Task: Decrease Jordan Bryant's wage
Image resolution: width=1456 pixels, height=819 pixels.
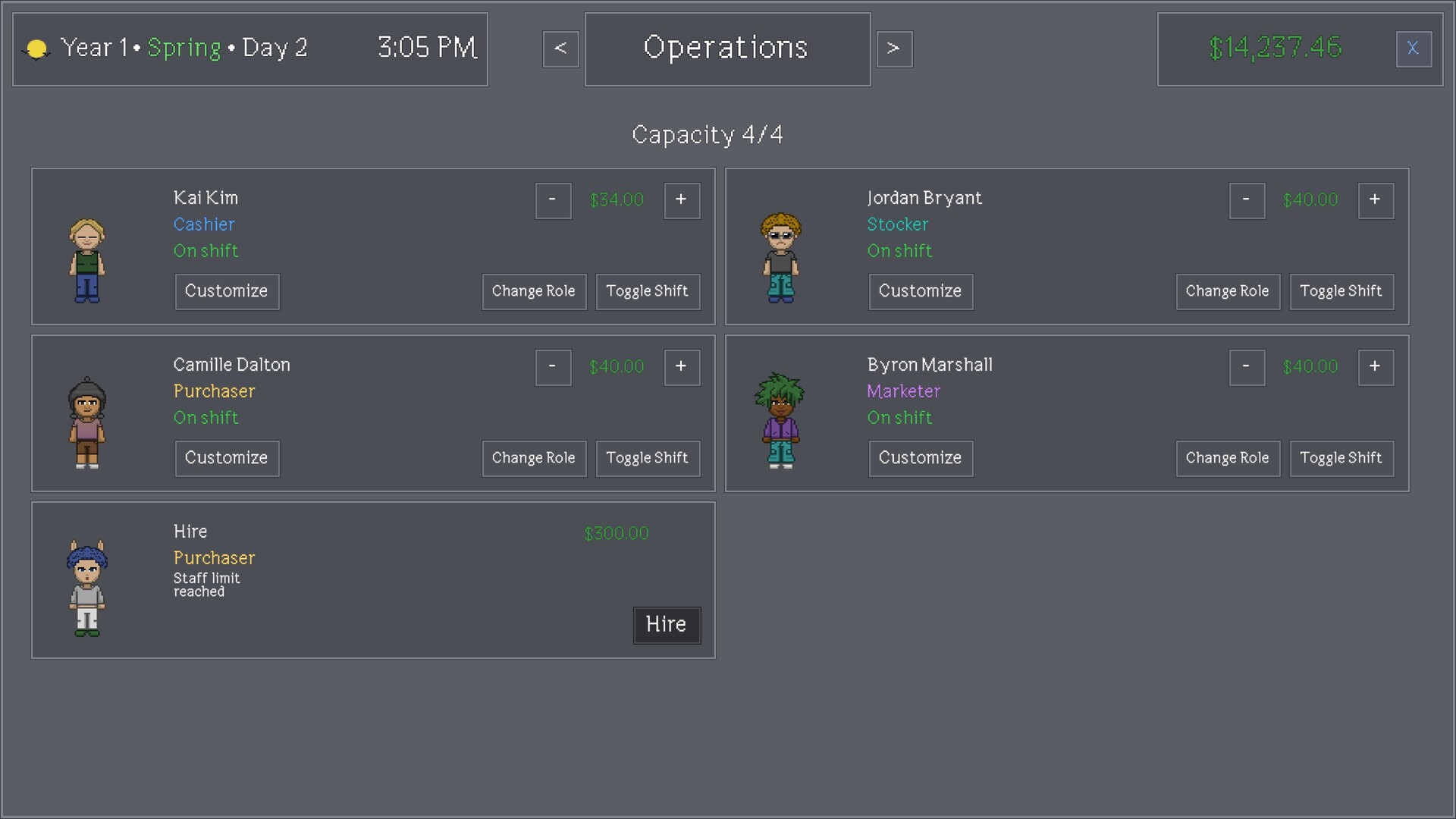Action: 1247,200
